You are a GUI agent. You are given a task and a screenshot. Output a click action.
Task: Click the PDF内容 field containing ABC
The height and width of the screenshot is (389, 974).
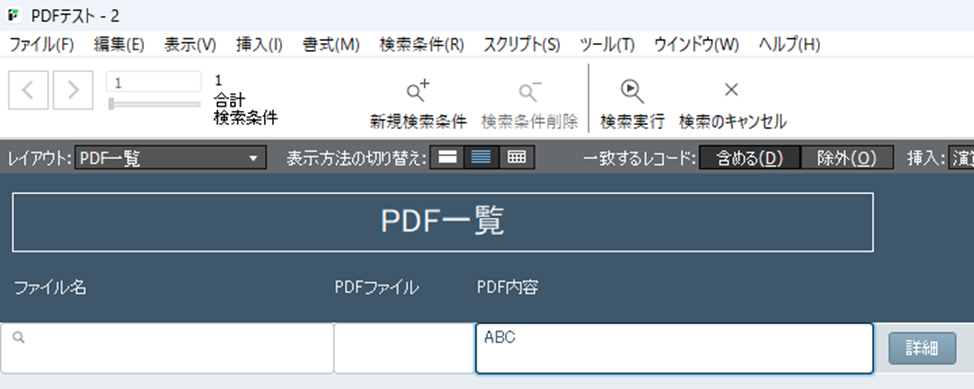point(675,348)
